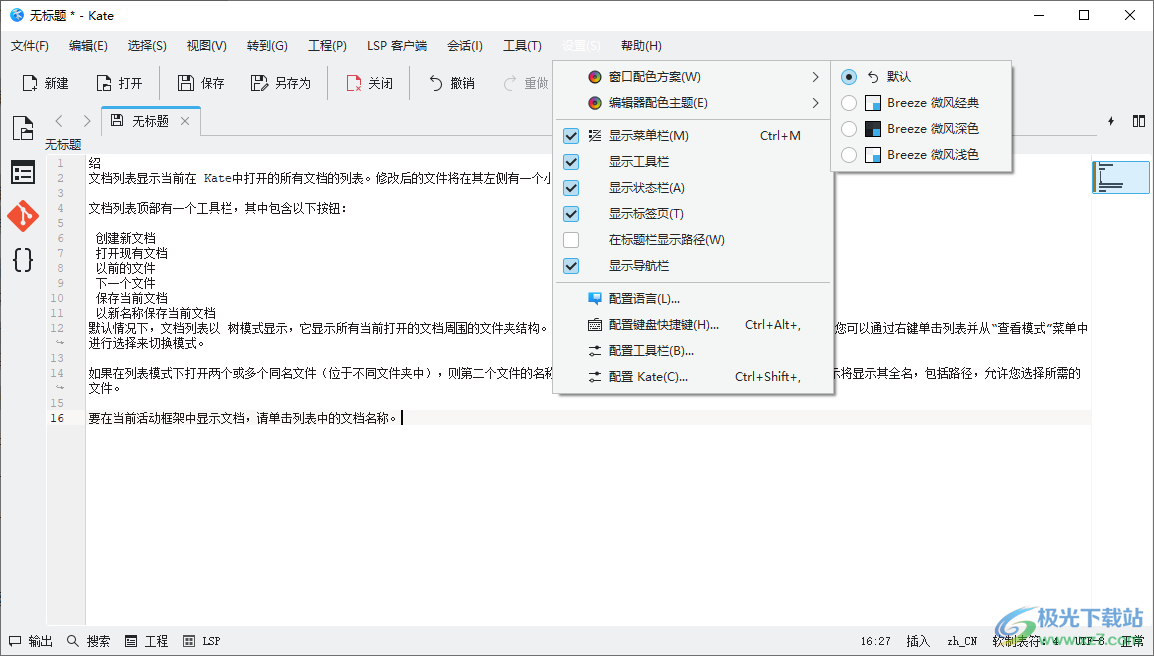This screenshot has width=1154, height=656.
Task: Click the 另存为 save-as toolbar icon
Action: click(x=259, y=83)
